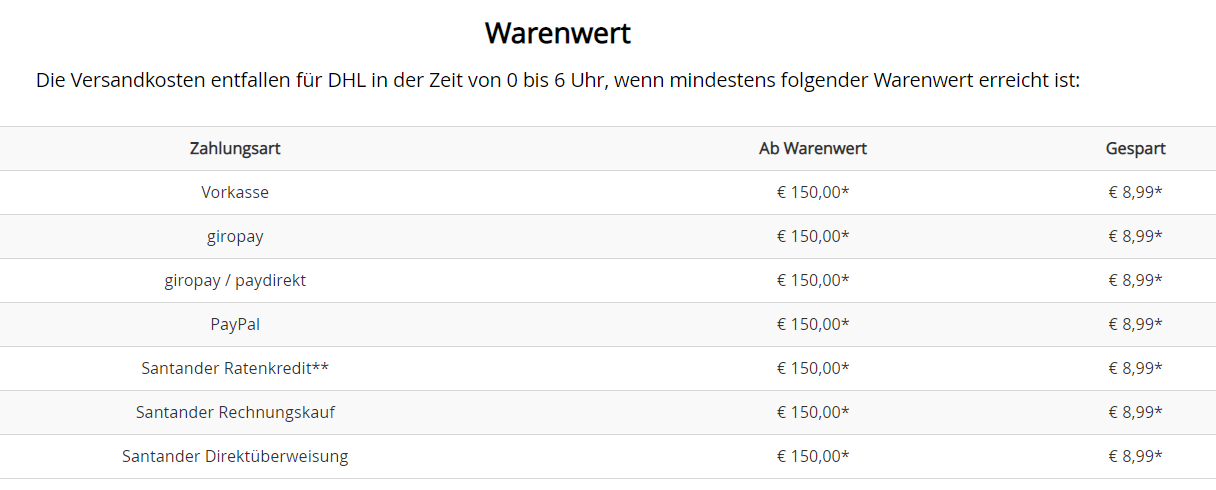
Task: Click Santander Direktüberweisung table entry
Action: [x=235, y=456]
